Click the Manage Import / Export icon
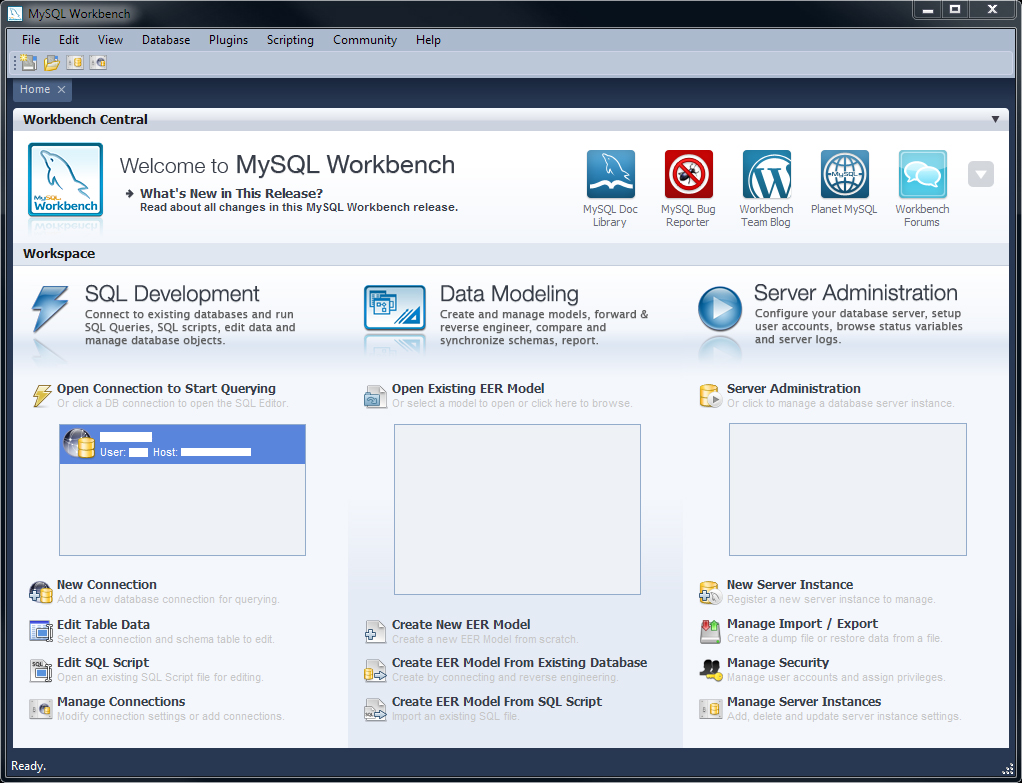 710,631
